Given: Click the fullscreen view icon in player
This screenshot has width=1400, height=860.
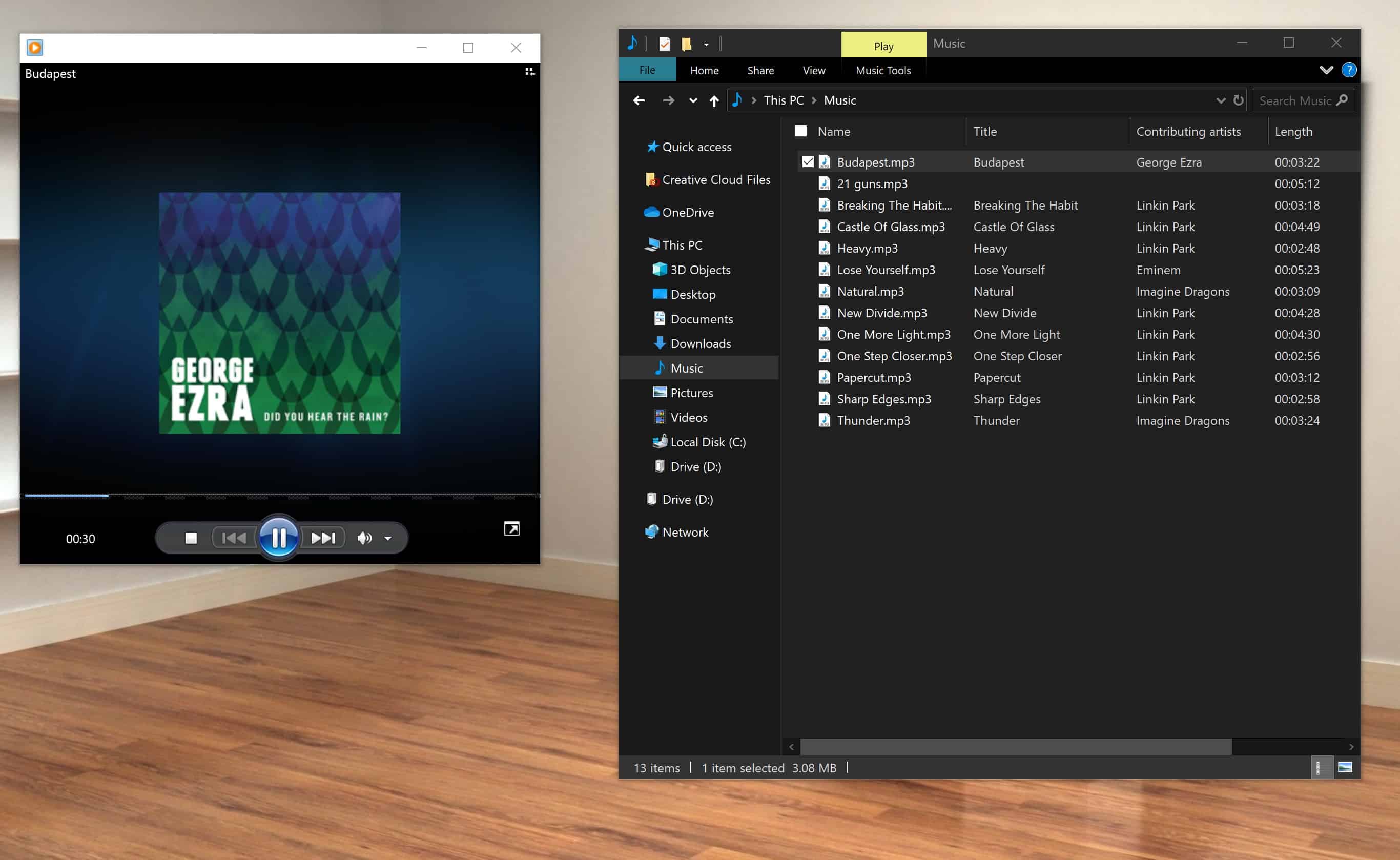Looking at the screenshot, I should coord(511,529).
